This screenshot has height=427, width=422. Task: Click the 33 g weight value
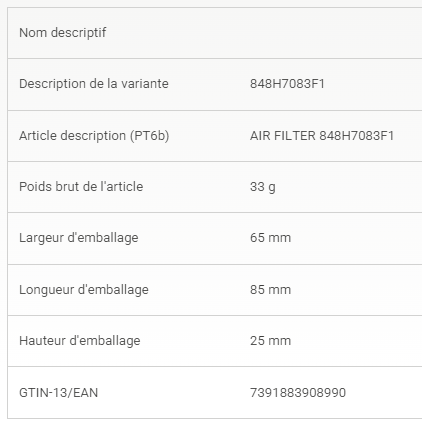pos(263,187)
